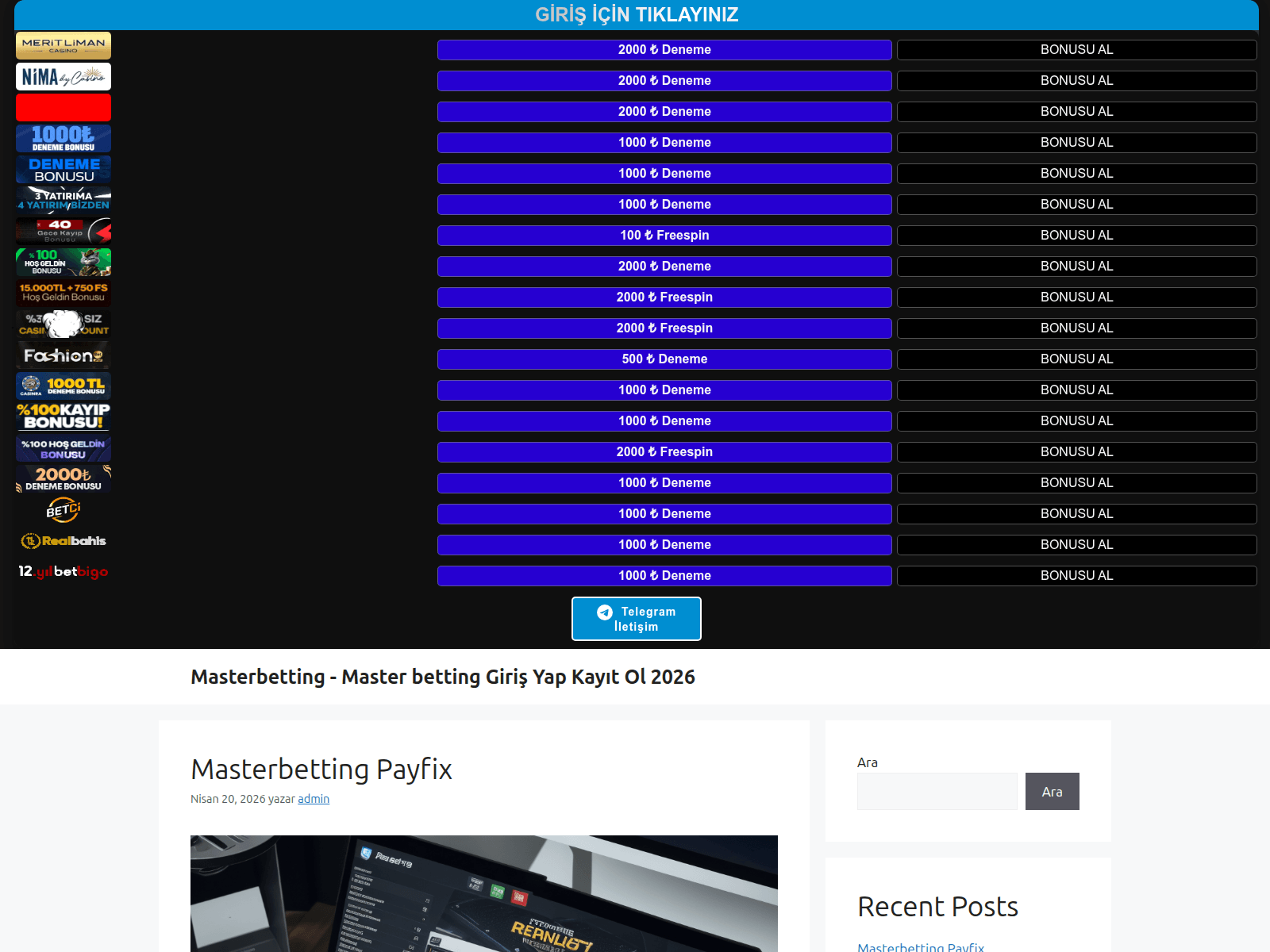Click the GİRİŞ İÇİN TIKLAYINIZ header
The image size is (1270, 952).
click(637, 15)
